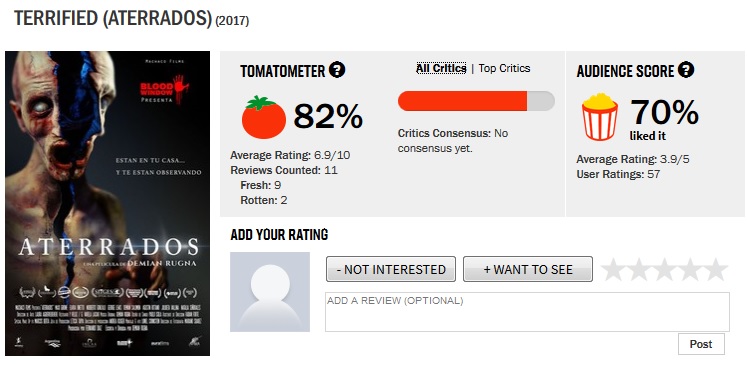The width and height of the screenshot is (747, 365).
Task: Open the Tomatometer help question mark
Action: click(337, 71)
